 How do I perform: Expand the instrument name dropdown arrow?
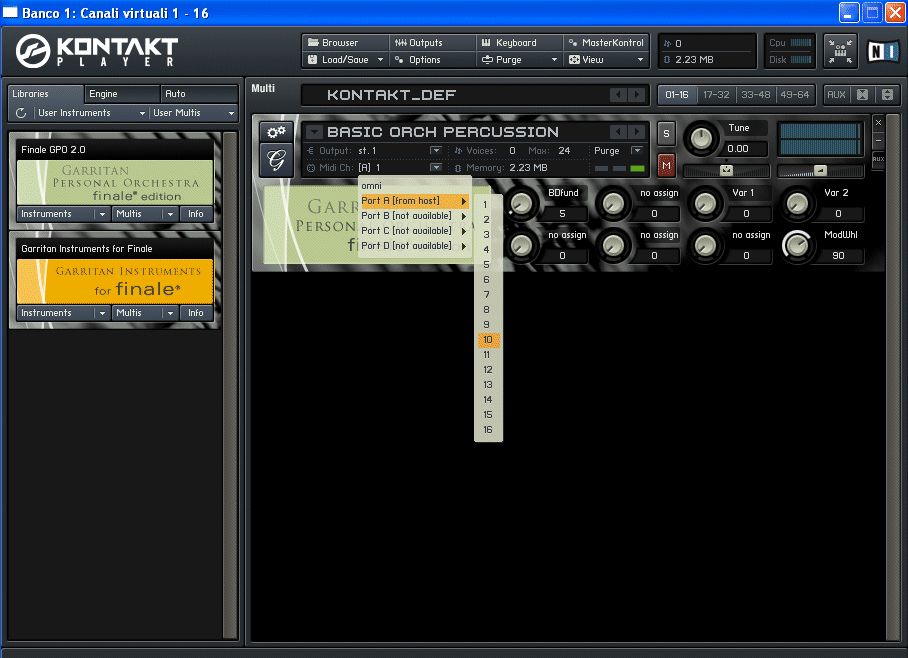coord(314,132)
